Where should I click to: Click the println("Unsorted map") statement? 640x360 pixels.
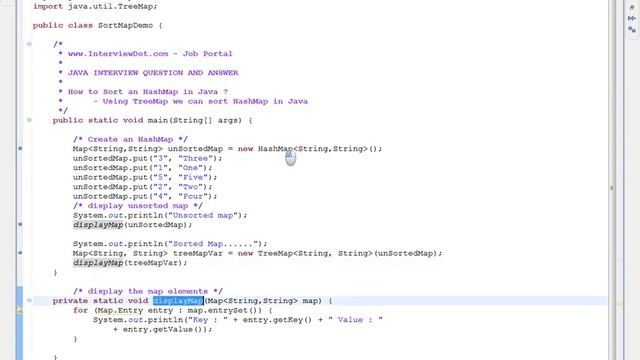160,215
